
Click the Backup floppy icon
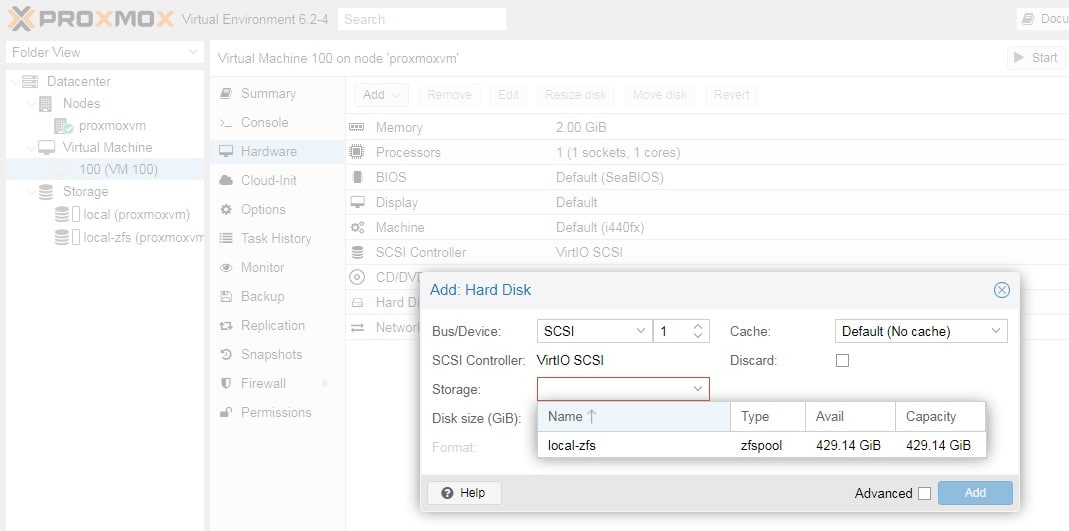point(226,297)
